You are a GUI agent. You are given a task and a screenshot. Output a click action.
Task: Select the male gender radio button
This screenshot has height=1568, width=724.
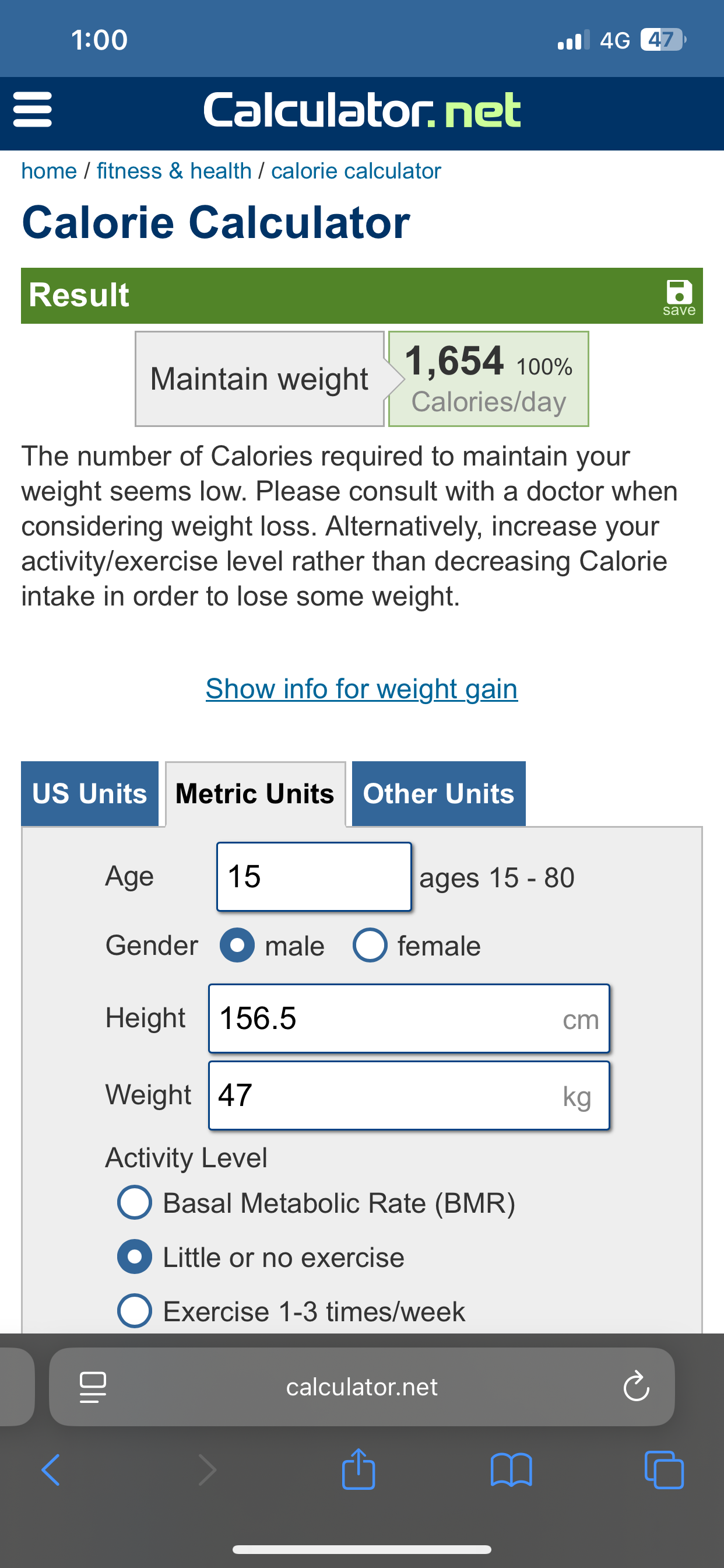click(237, 946)
